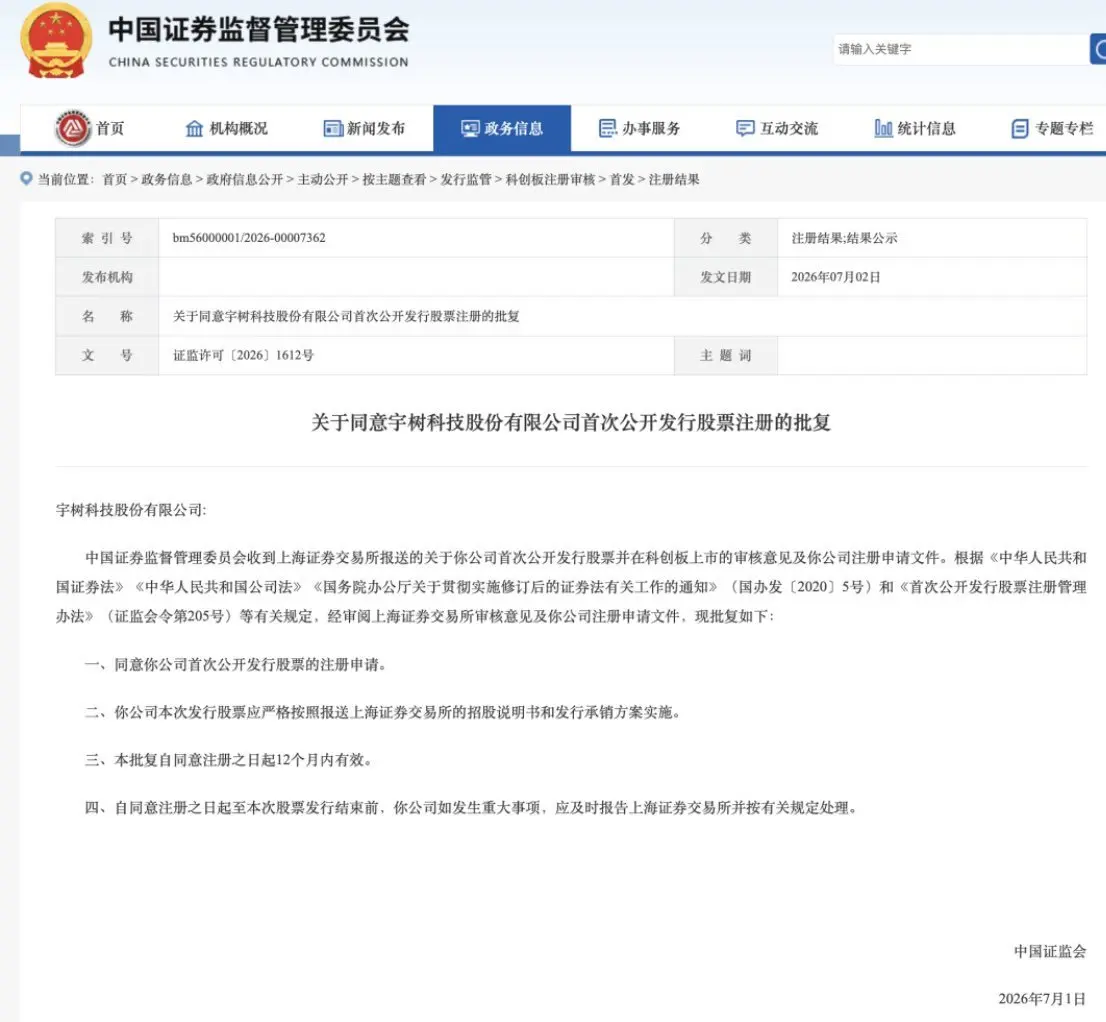Click the building icon beside 机构概况
The image size is (1106, 1022).
194,128
